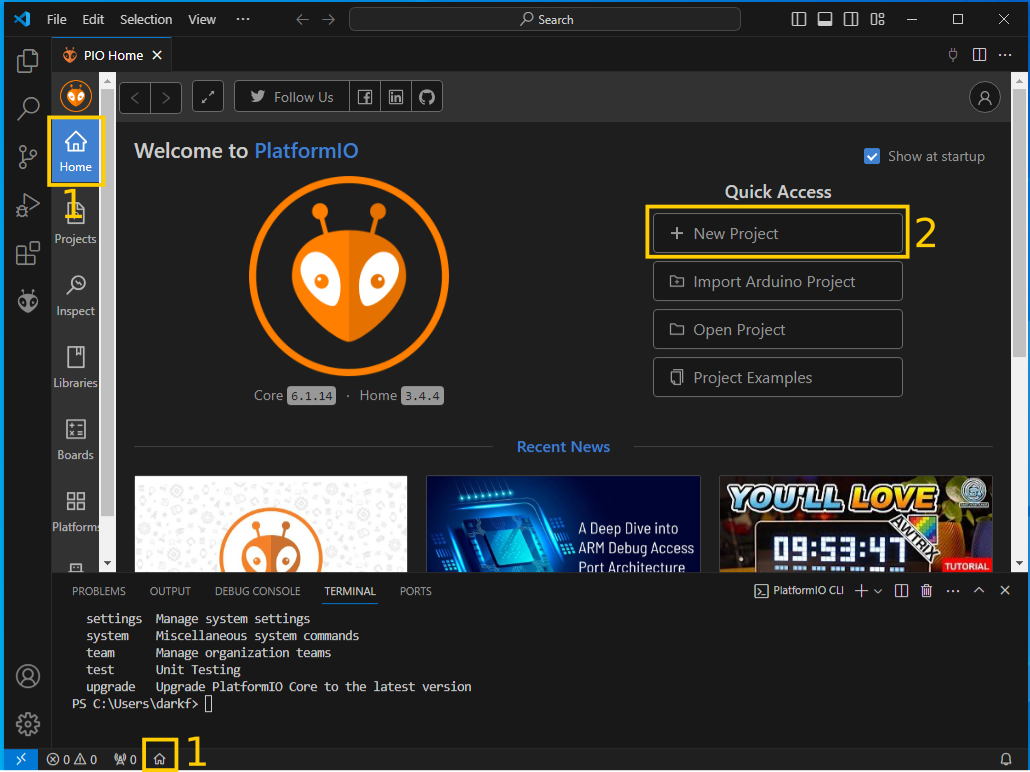Navigate forward in PIO Home
The image size is (1030, 772).
tap(166, 97)
